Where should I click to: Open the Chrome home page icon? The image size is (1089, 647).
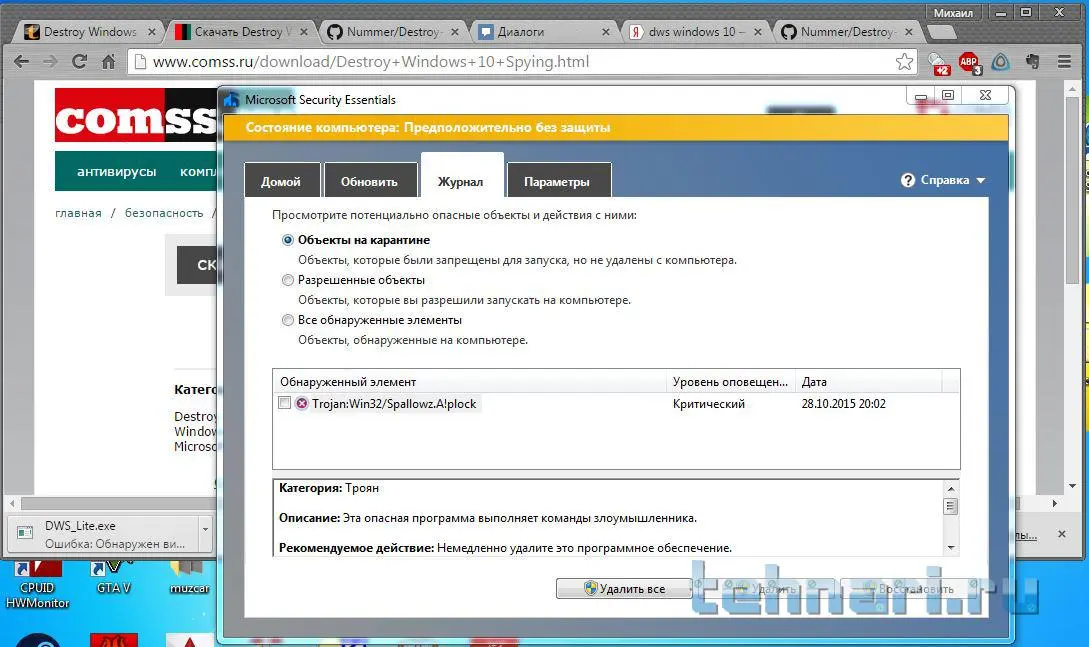pos(108,62)
